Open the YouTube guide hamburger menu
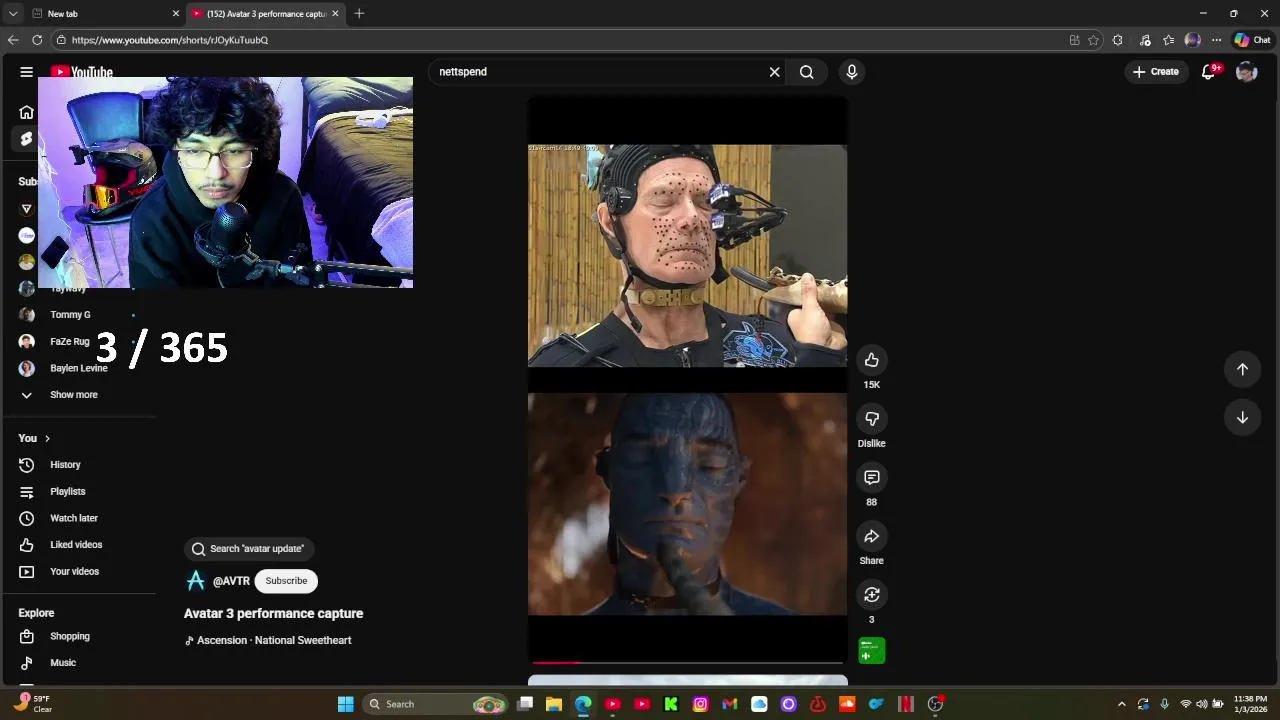Viewport: 1280px width, 720px height. click(x=26, y=72)
